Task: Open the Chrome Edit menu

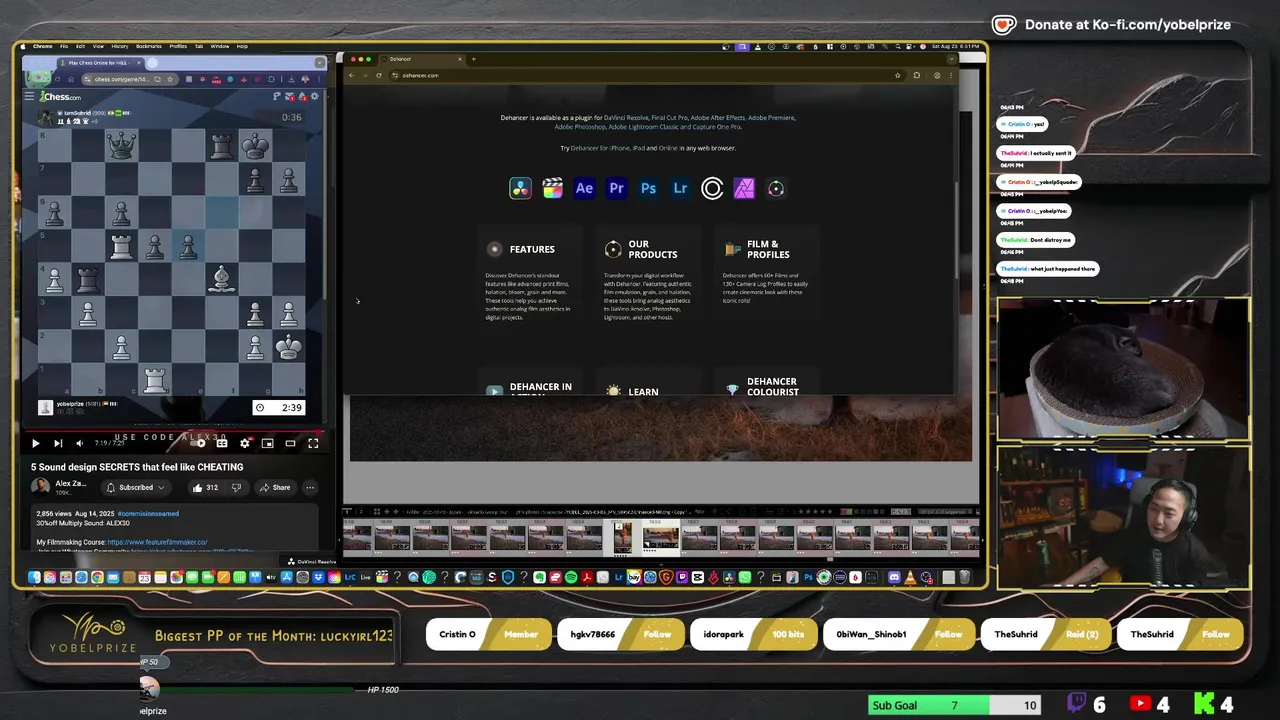Action: (80, 46)
